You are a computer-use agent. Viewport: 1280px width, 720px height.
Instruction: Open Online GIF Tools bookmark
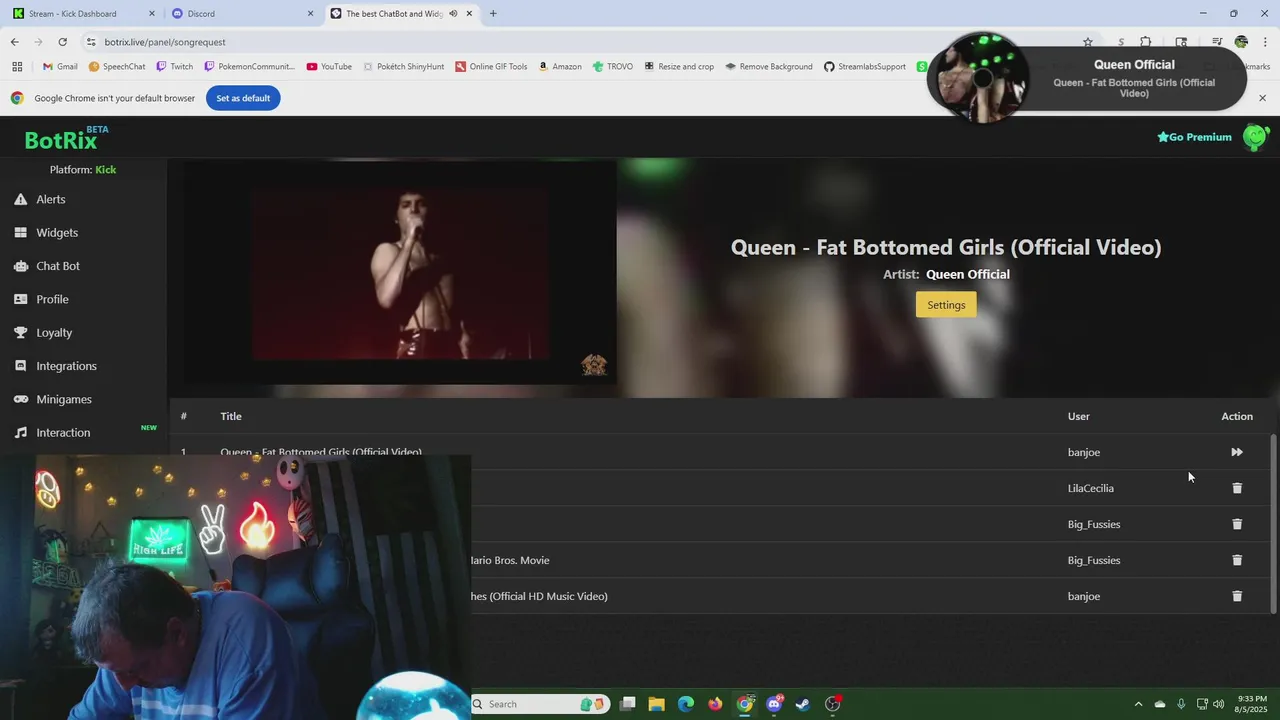tap(491, 67)
